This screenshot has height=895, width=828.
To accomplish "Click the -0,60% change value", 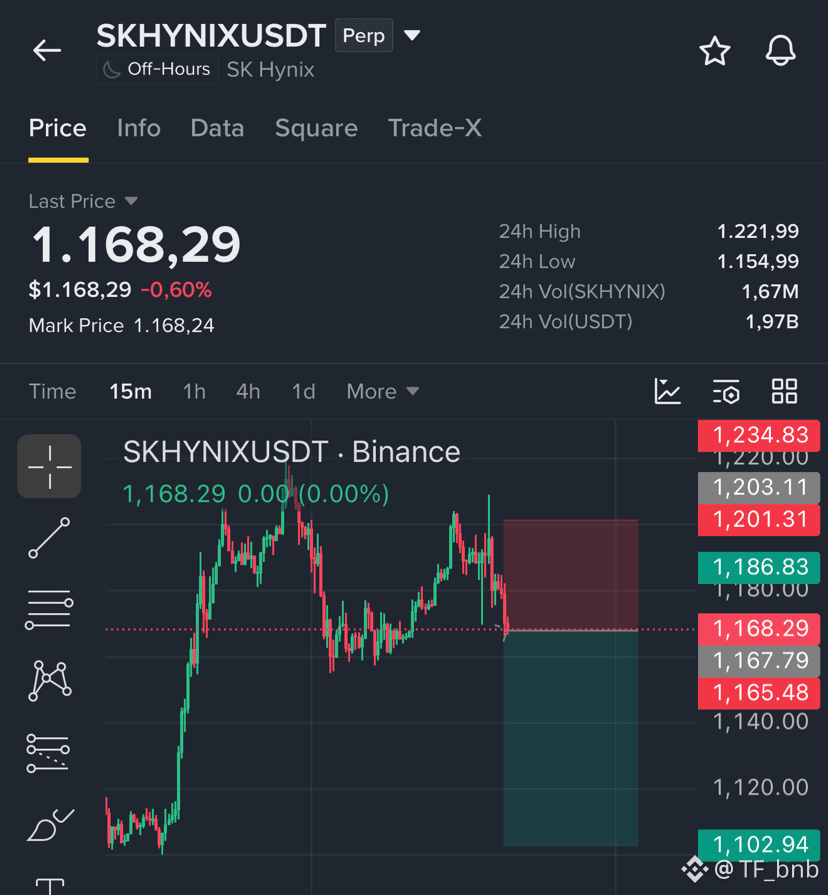I will (176, 290).
